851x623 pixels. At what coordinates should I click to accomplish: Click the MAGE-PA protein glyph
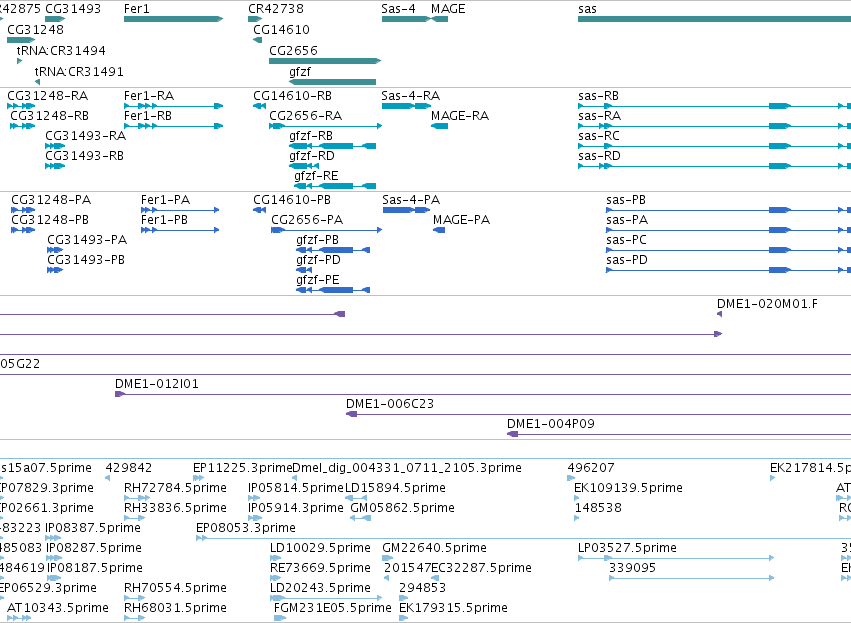[439, 230]
